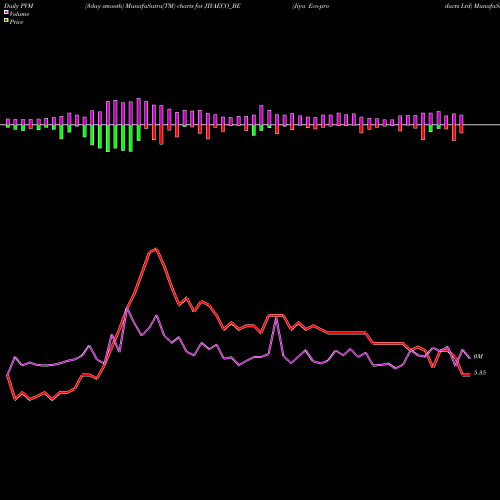Click the '5.85' price line end label

pos(480,373)
